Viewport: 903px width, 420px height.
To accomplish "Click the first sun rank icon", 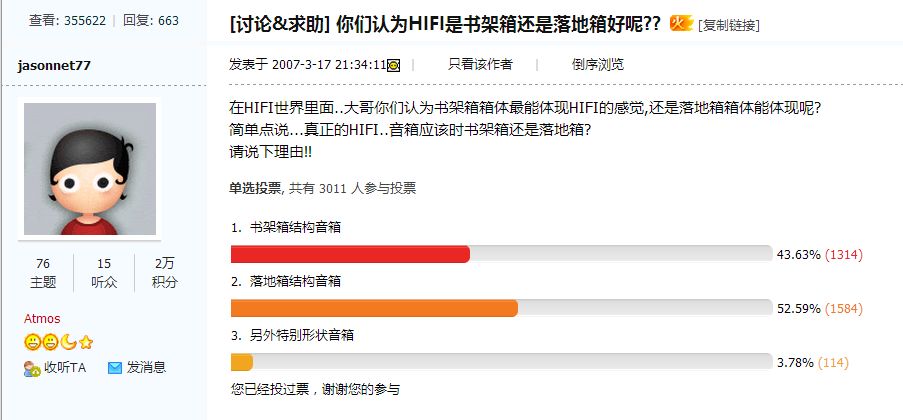I will click(x=31, y=342).
